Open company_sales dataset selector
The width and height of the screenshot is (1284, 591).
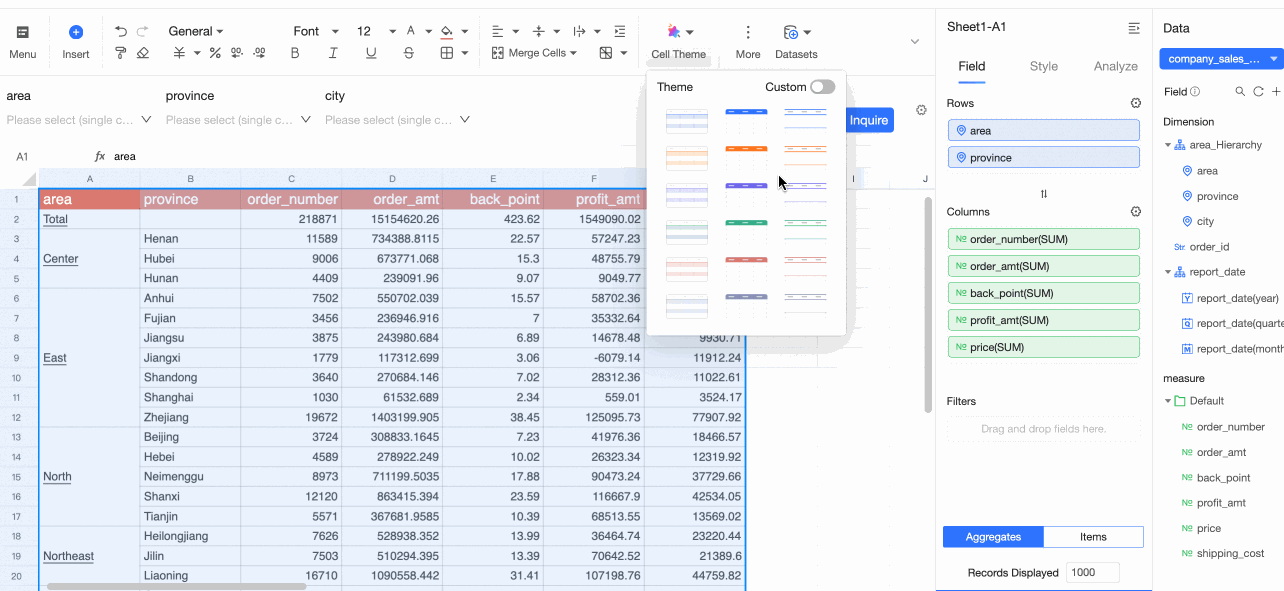click(1221, 59)
